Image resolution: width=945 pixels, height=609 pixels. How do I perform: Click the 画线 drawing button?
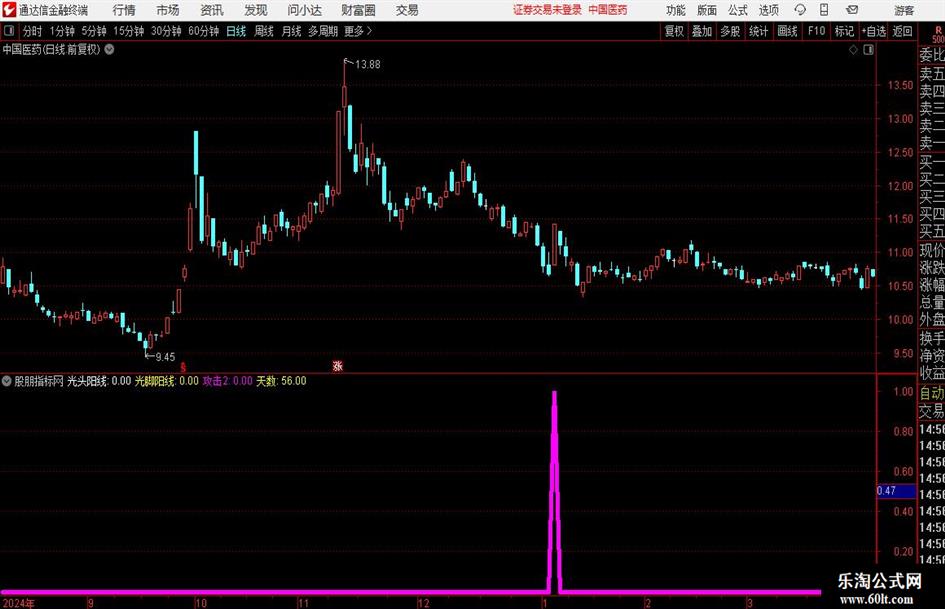pyautogui.click(x=788, y=31)
